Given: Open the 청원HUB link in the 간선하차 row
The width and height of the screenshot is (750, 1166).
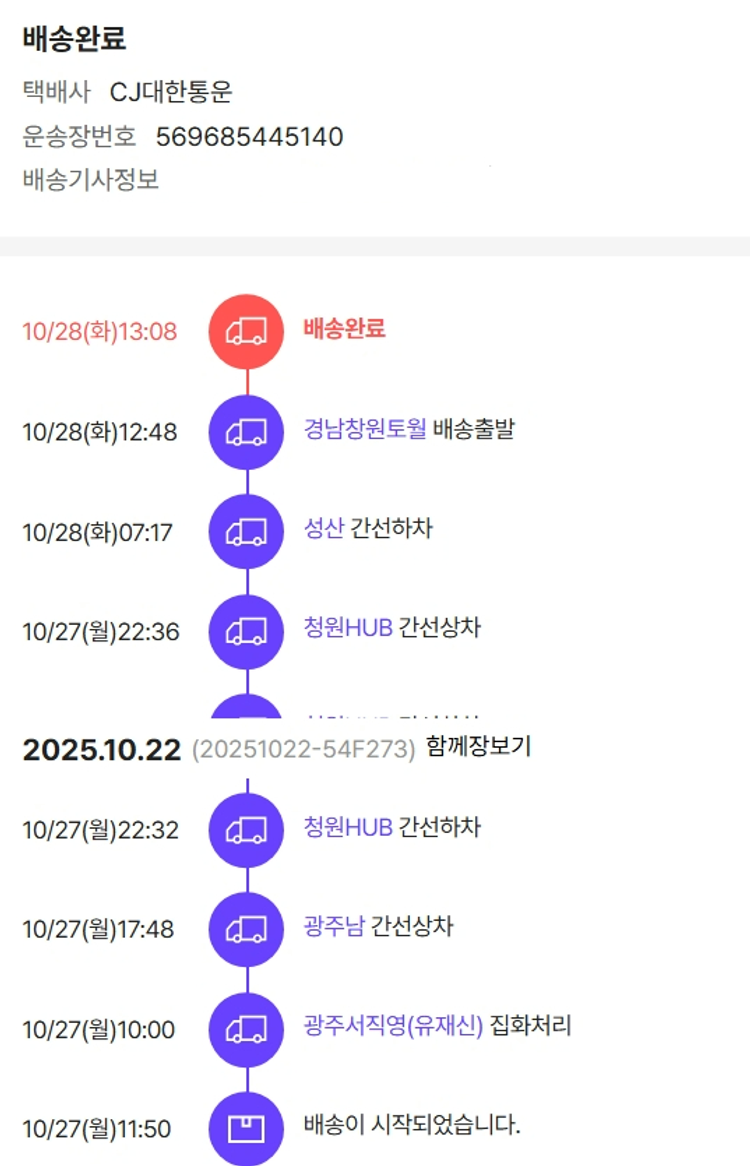Looking at the screenshot, I should [347, 827].
